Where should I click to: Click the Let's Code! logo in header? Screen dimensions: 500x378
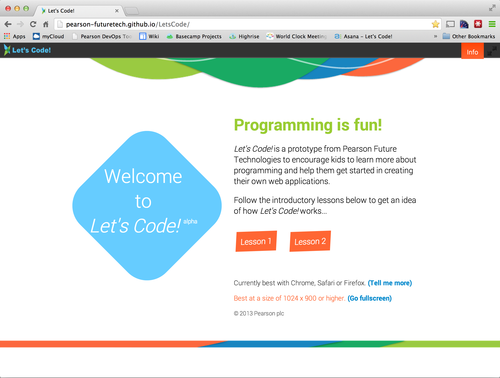[27, 50]
